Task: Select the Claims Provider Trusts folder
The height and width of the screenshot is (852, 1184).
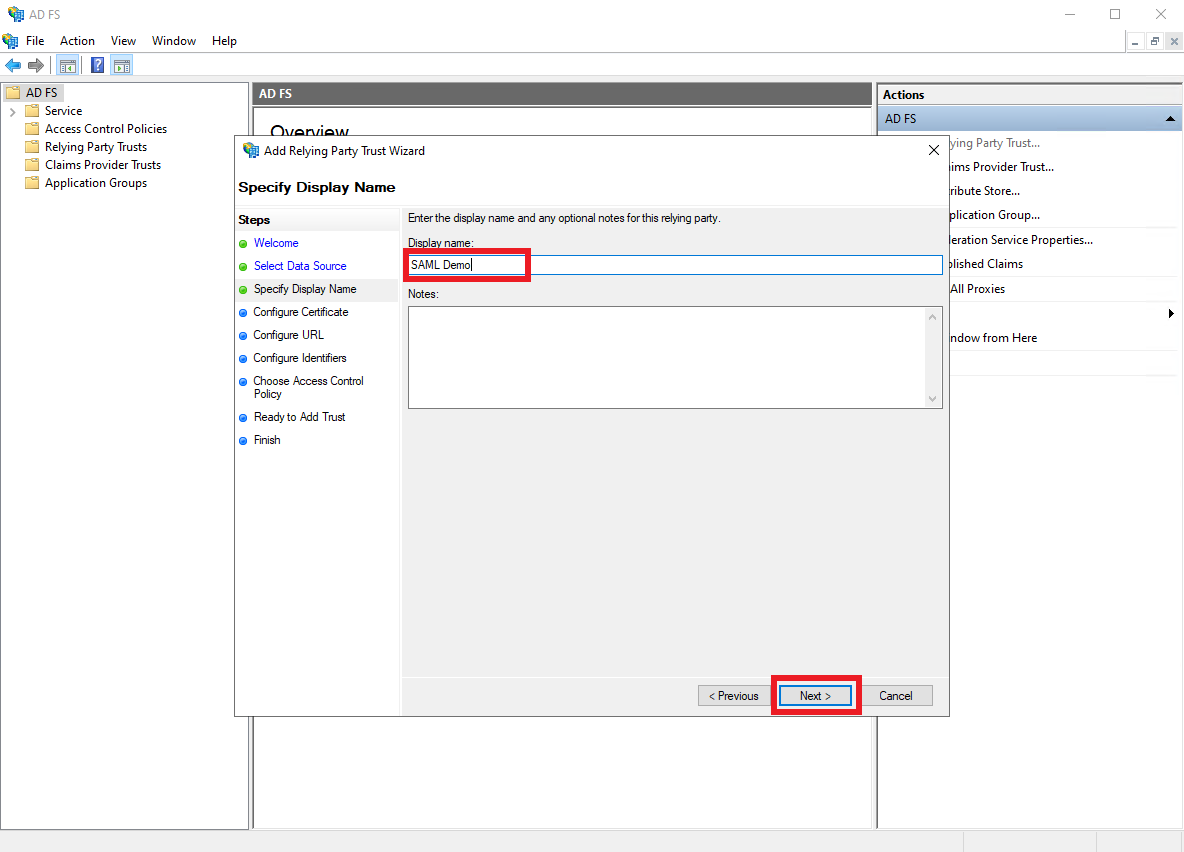Action: [102, 165]
